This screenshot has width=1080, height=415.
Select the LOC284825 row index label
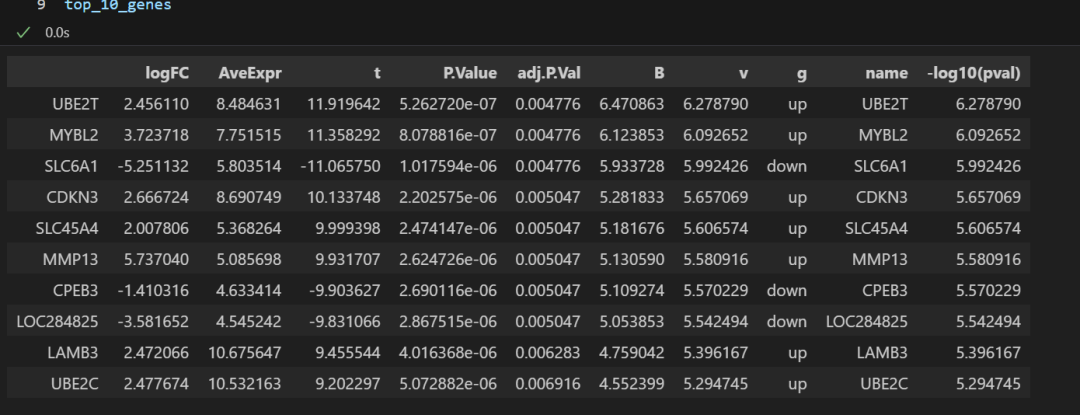tap(57, 321)
